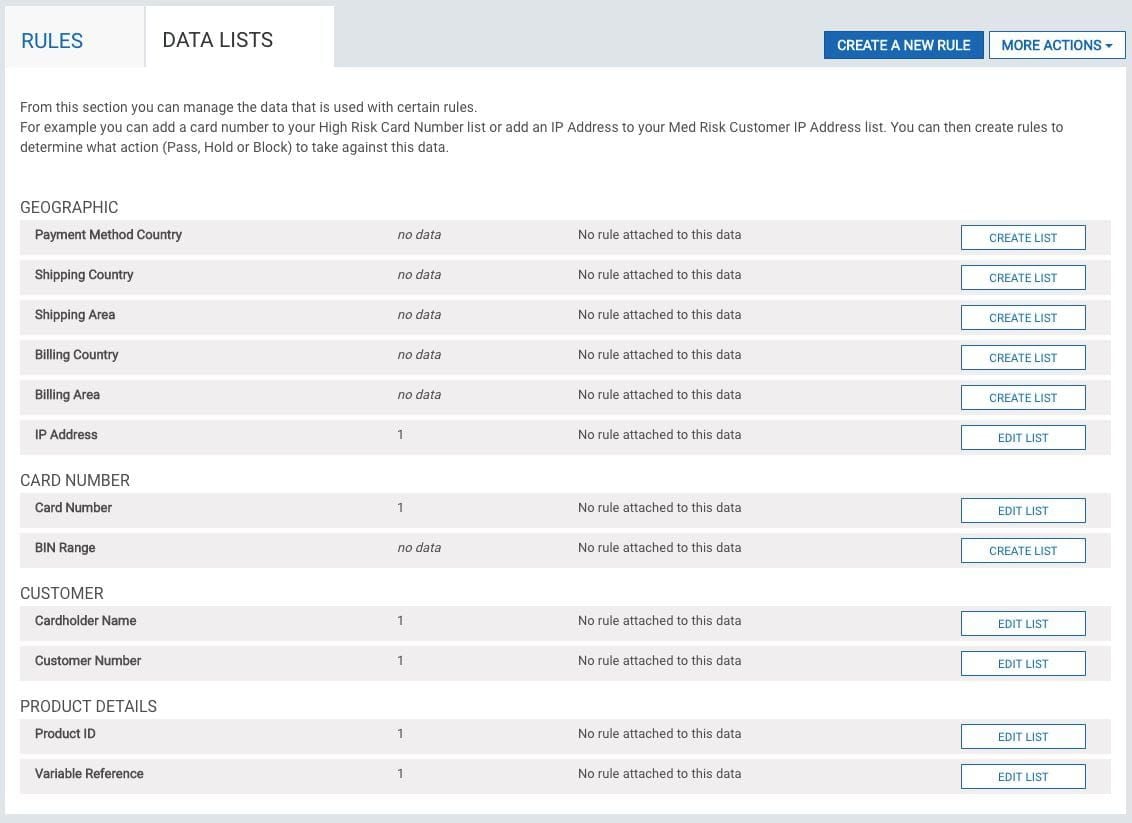
Task: Create list for Shipping Area
Action: (1022, 318)
